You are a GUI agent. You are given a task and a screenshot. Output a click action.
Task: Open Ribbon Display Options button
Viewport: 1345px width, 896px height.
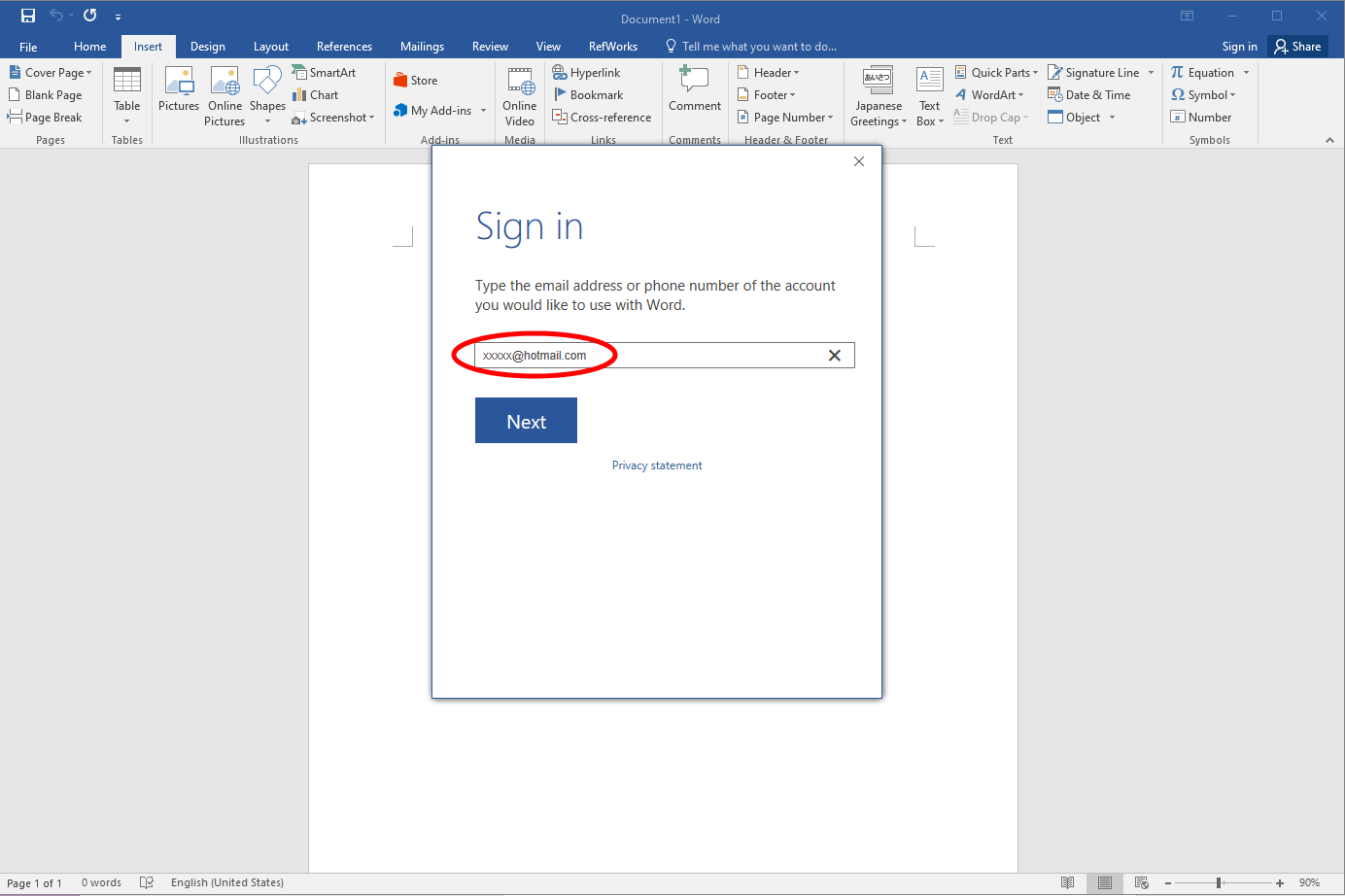pos(1187,17)
